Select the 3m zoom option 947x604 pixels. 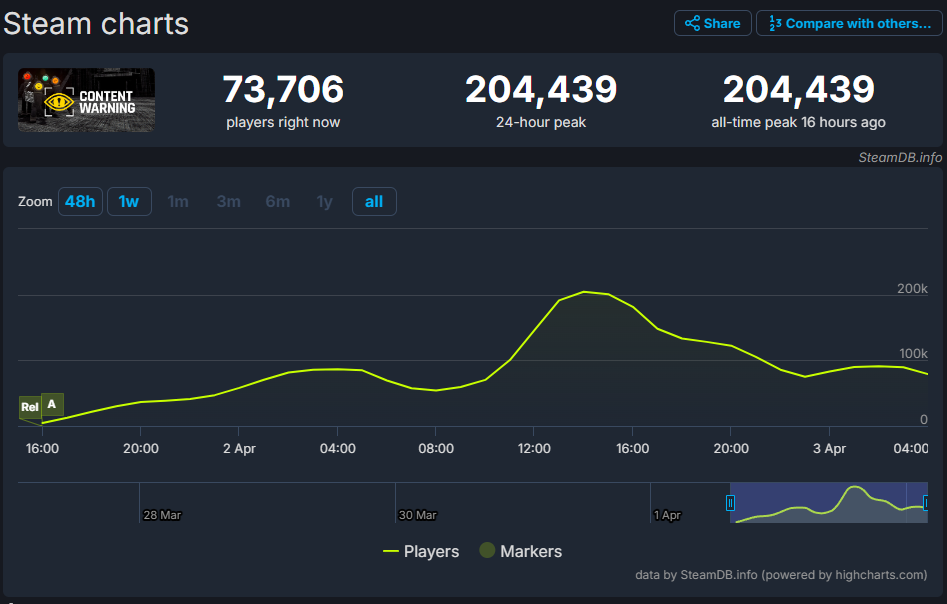pyautogui.click(x=228, y=202)
